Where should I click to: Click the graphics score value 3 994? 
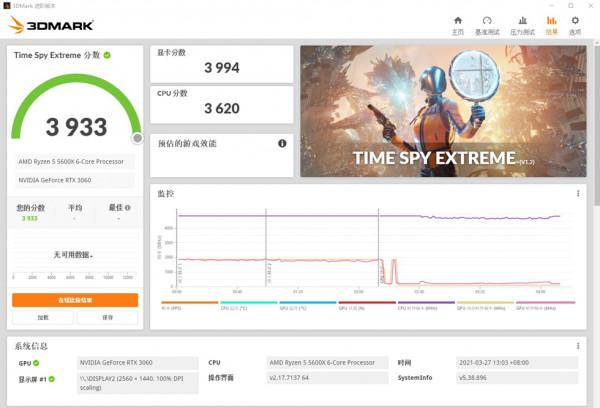(222, 68)
